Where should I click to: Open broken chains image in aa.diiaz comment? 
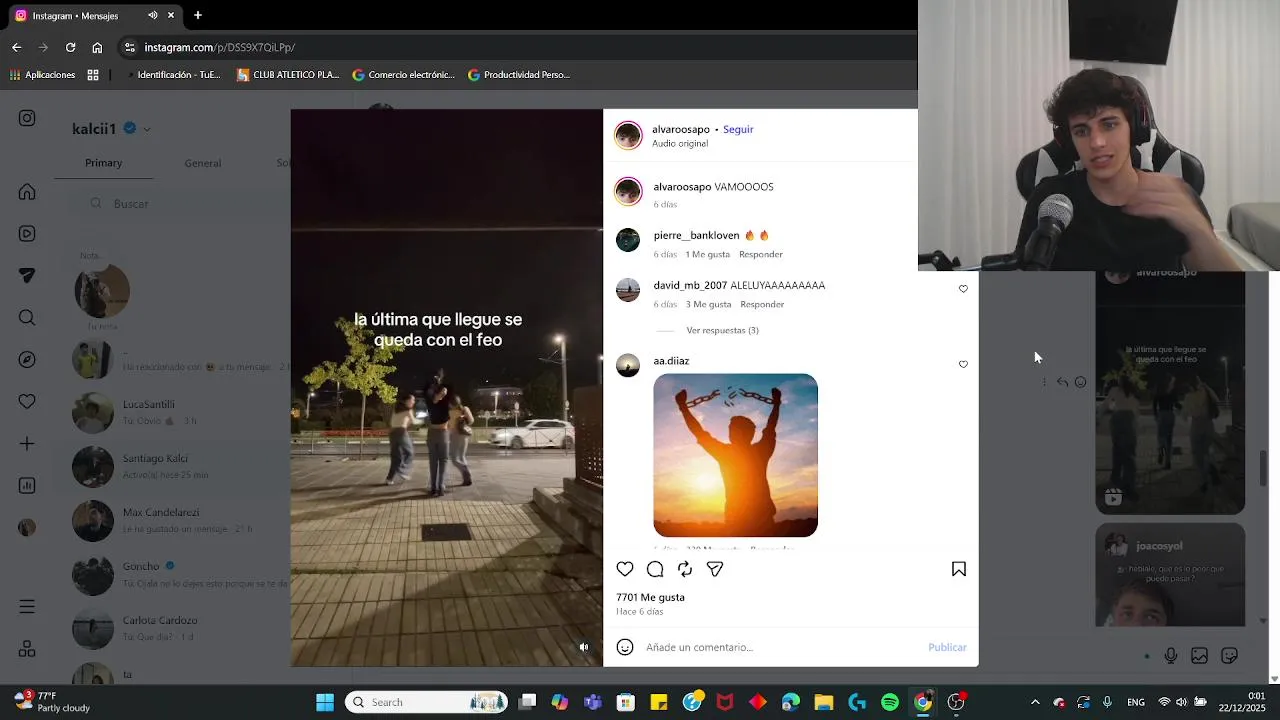pos(735,455)
